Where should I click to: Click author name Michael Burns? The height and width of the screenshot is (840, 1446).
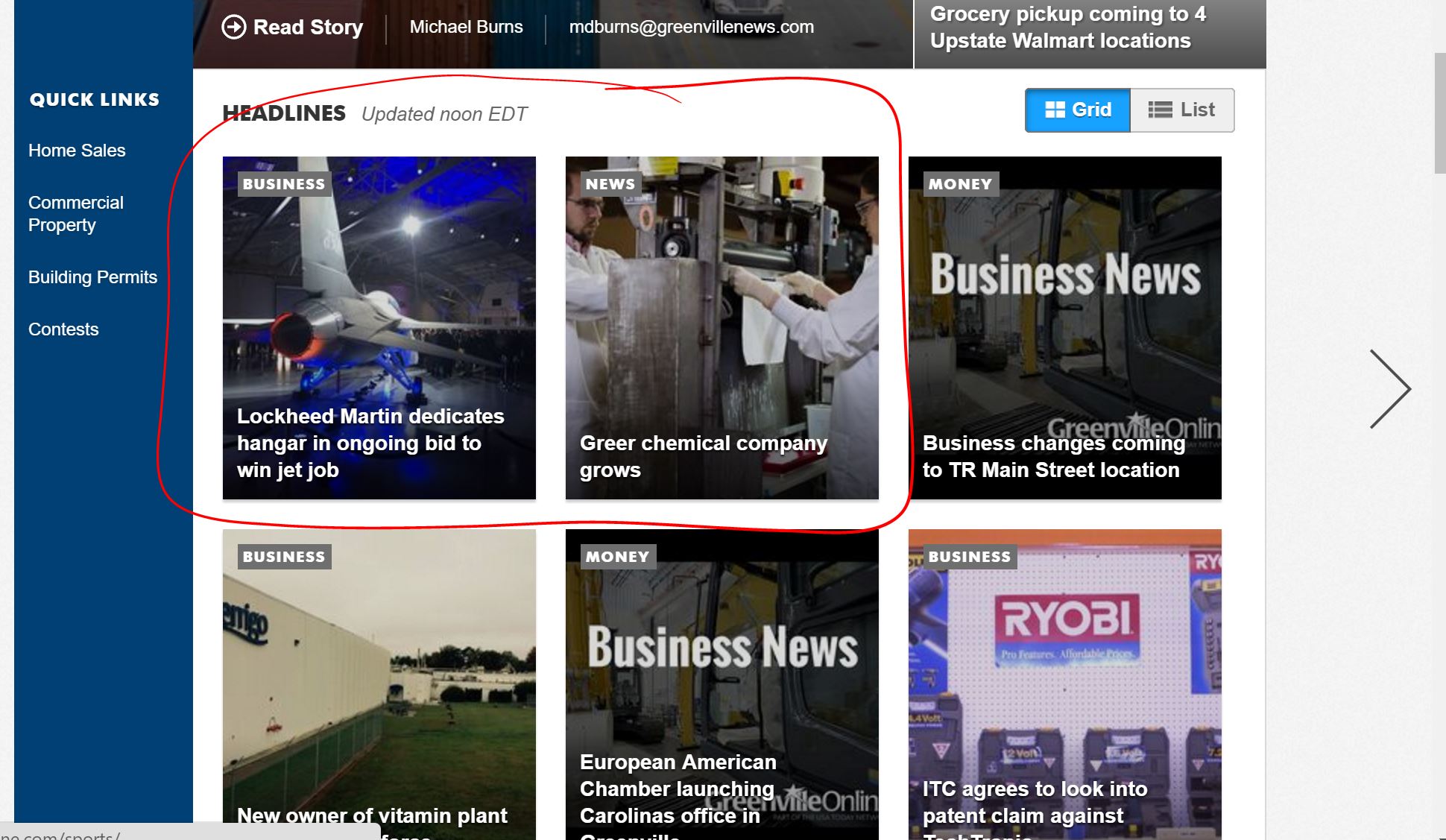click(467, 27)
